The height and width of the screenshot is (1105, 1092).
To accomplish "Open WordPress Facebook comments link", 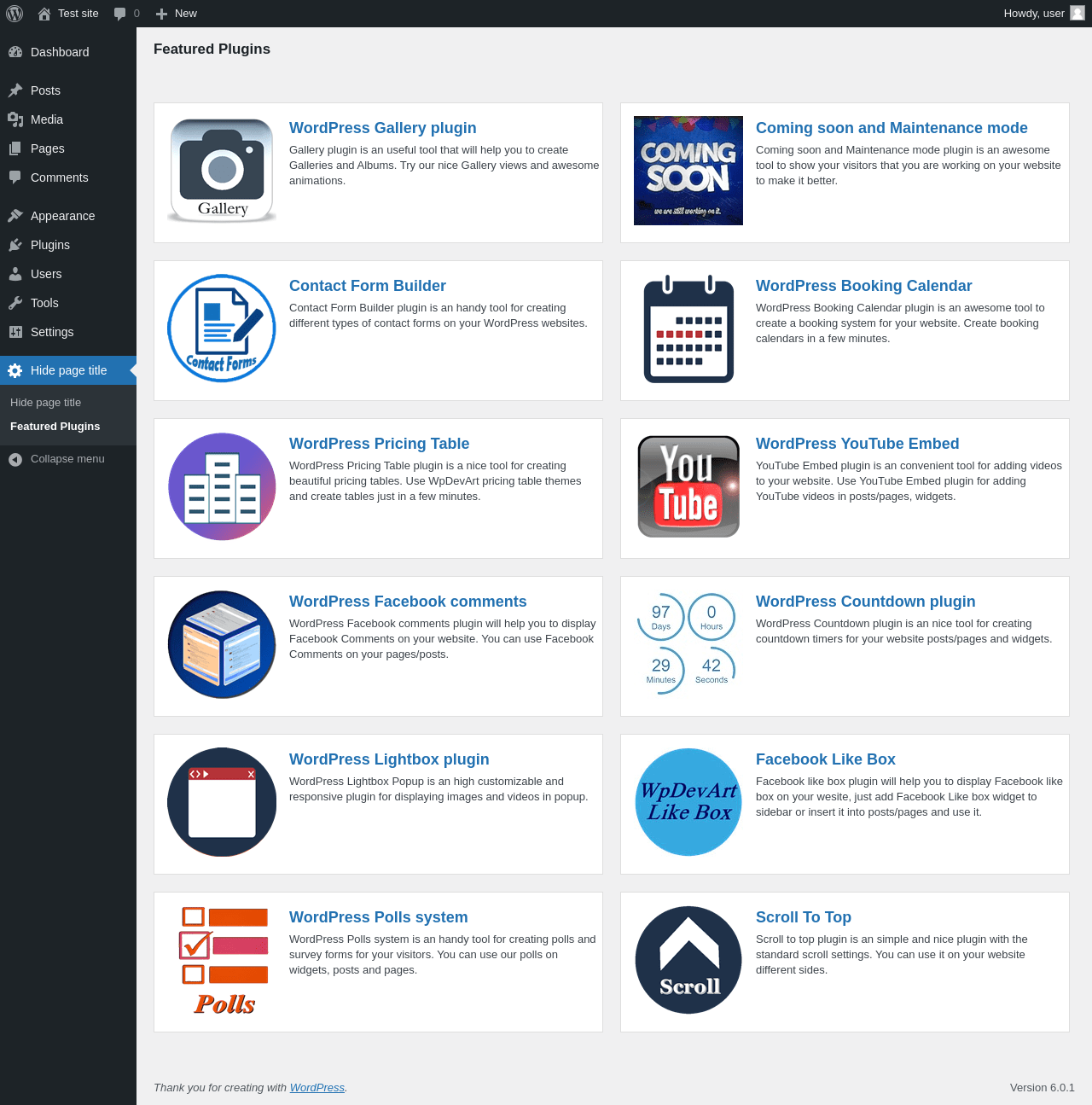I will (x=408, y=602).
